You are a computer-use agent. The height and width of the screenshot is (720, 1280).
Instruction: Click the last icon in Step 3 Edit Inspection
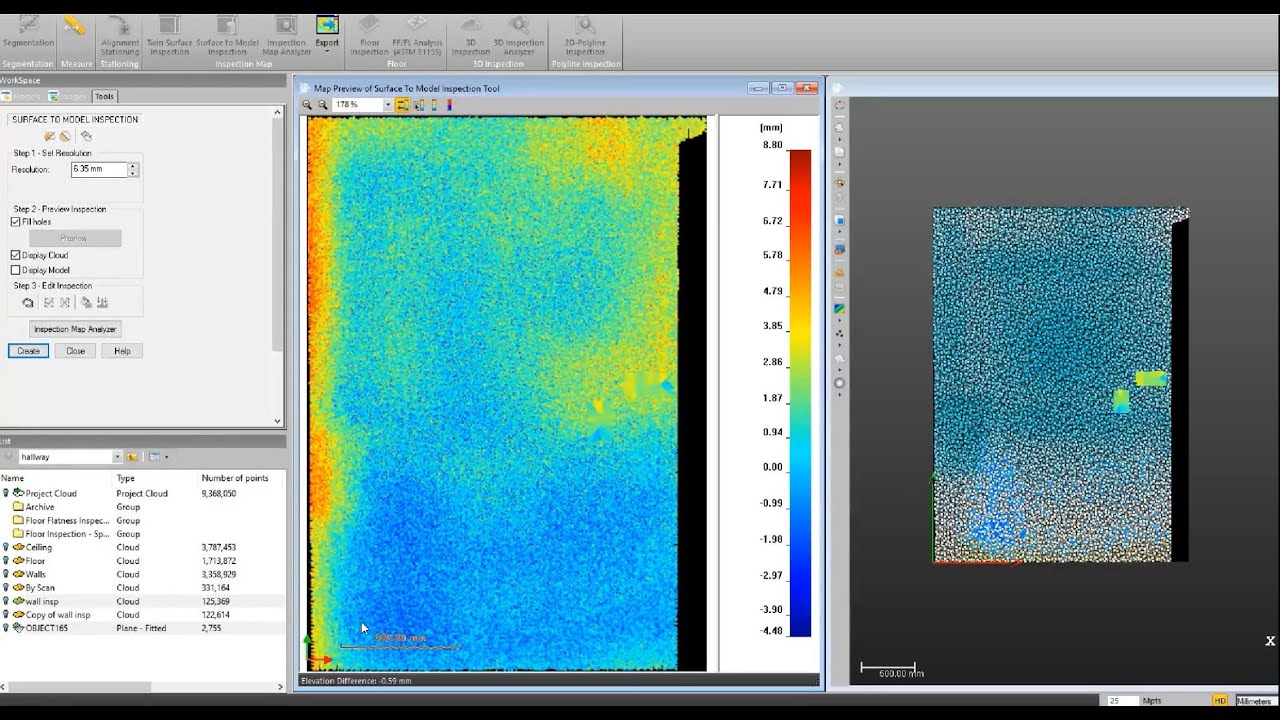click(102, 302)
